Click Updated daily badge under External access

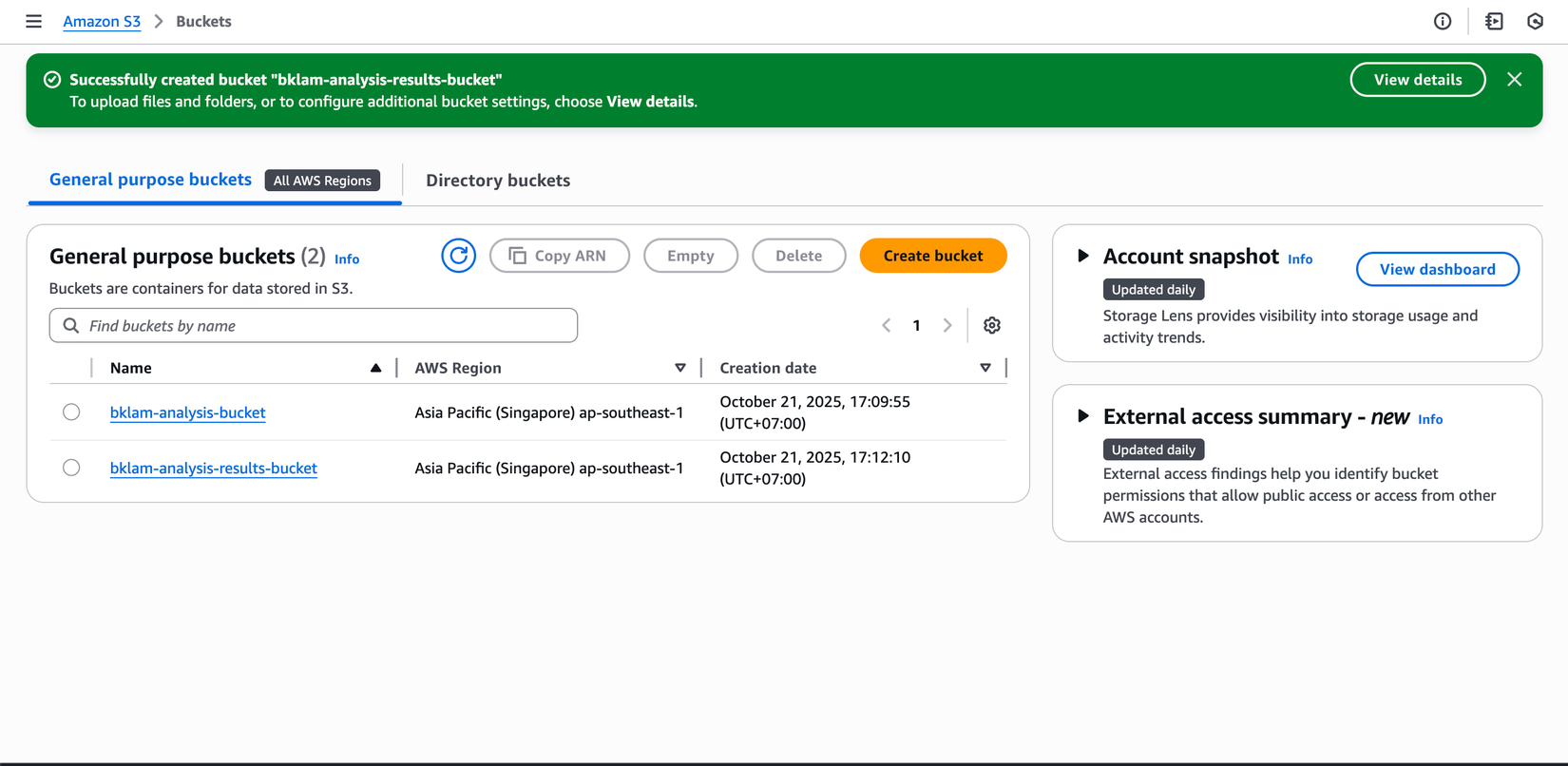point(1154,450)
